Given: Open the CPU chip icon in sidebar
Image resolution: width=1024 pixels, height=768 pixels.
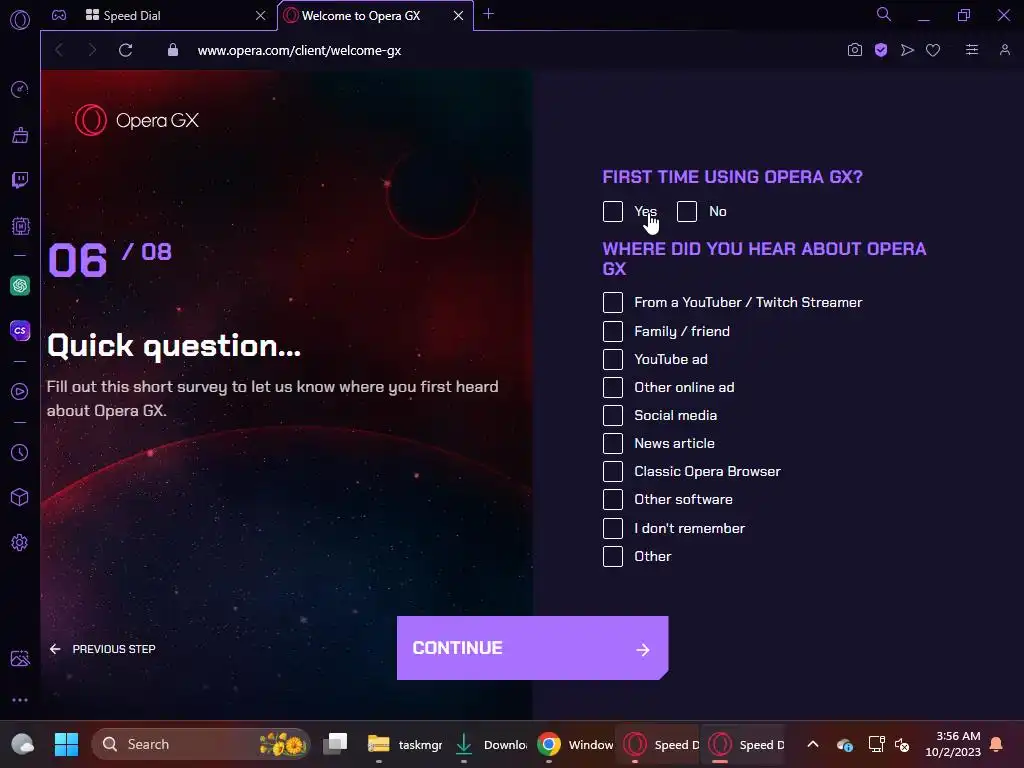Looking at the screenshot, I should [20, 226].
